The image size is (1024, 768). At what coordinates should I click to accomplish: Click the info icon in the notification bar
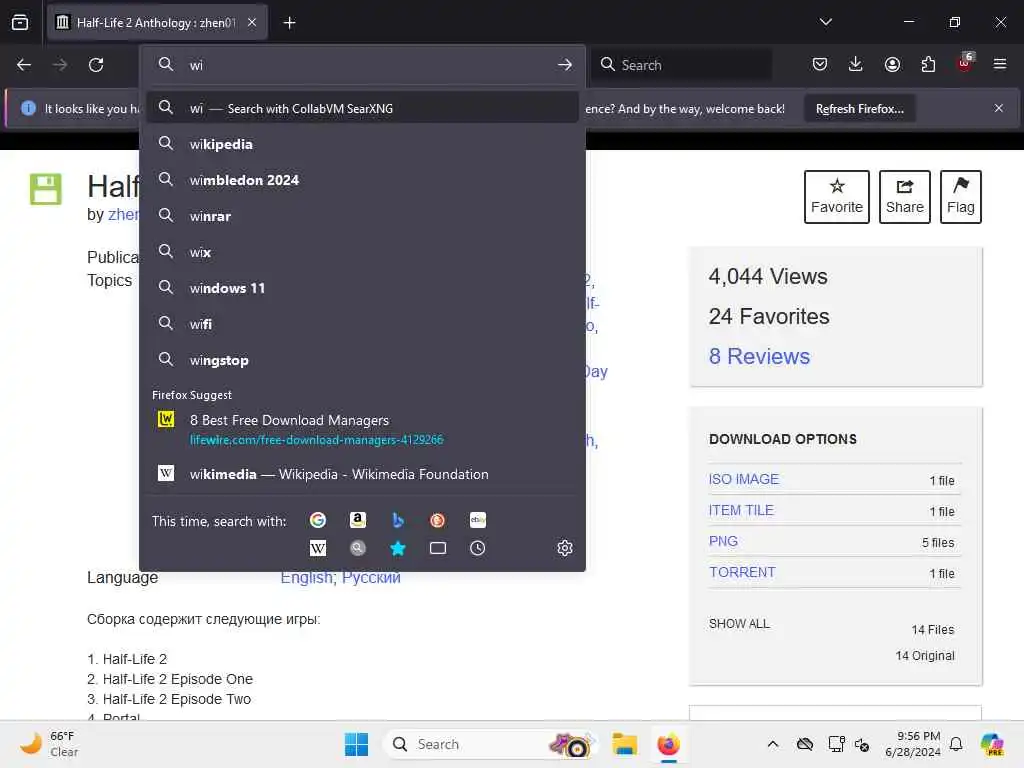coord(28,108)
